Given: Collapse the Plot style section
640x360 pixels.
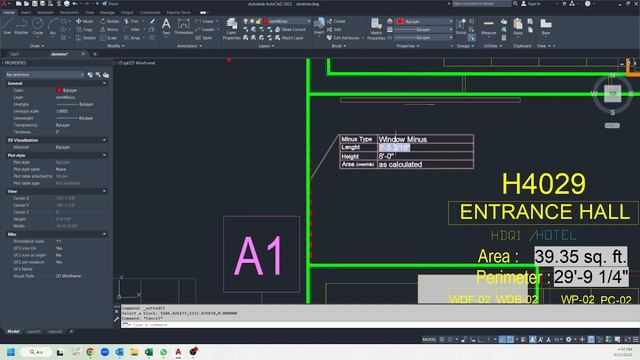Looking at the screenshot, I should pos(104,155).
